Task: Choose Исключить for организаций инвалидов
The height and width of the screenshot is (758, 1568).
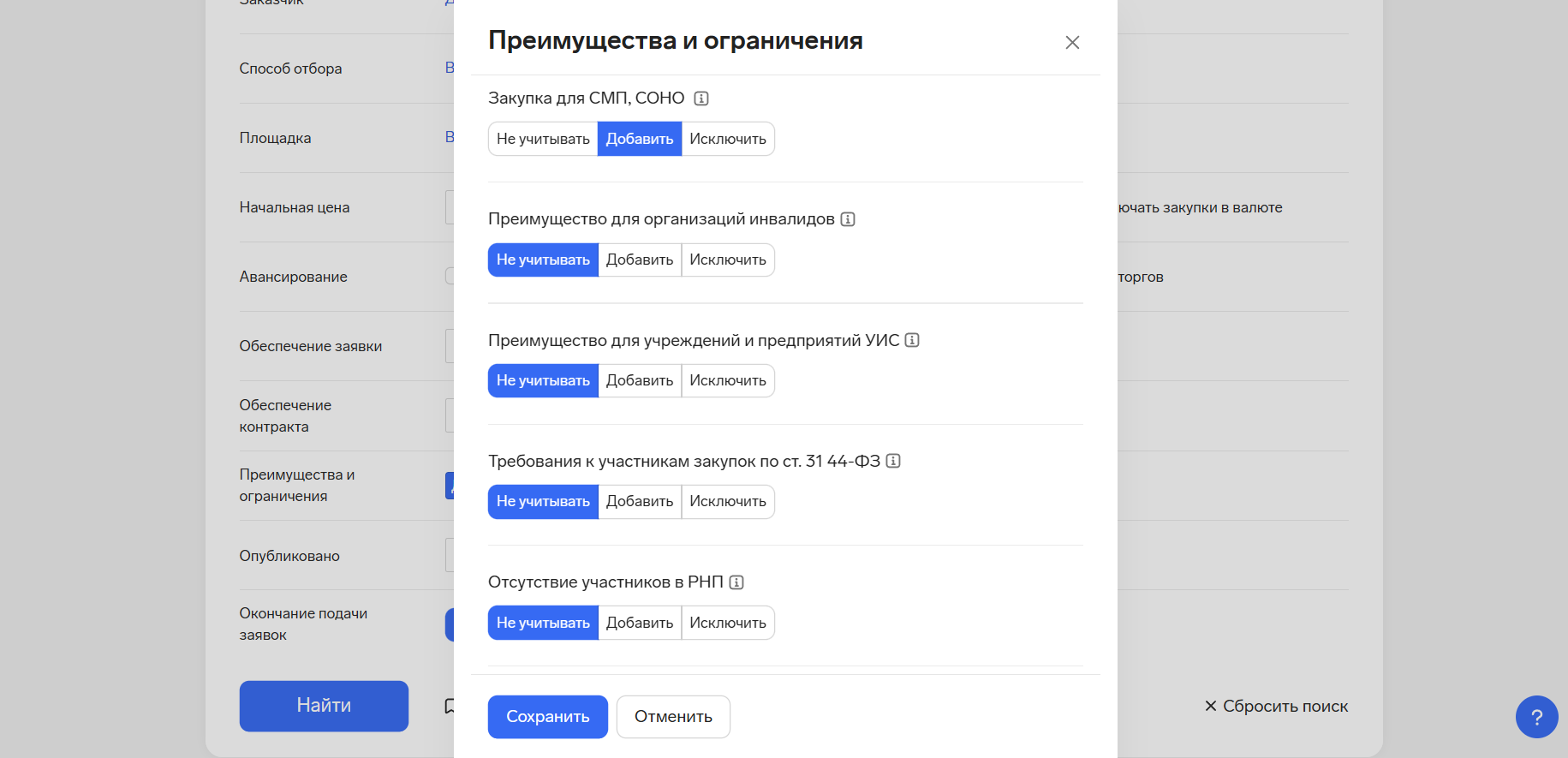Action: [x=728, y=260]
